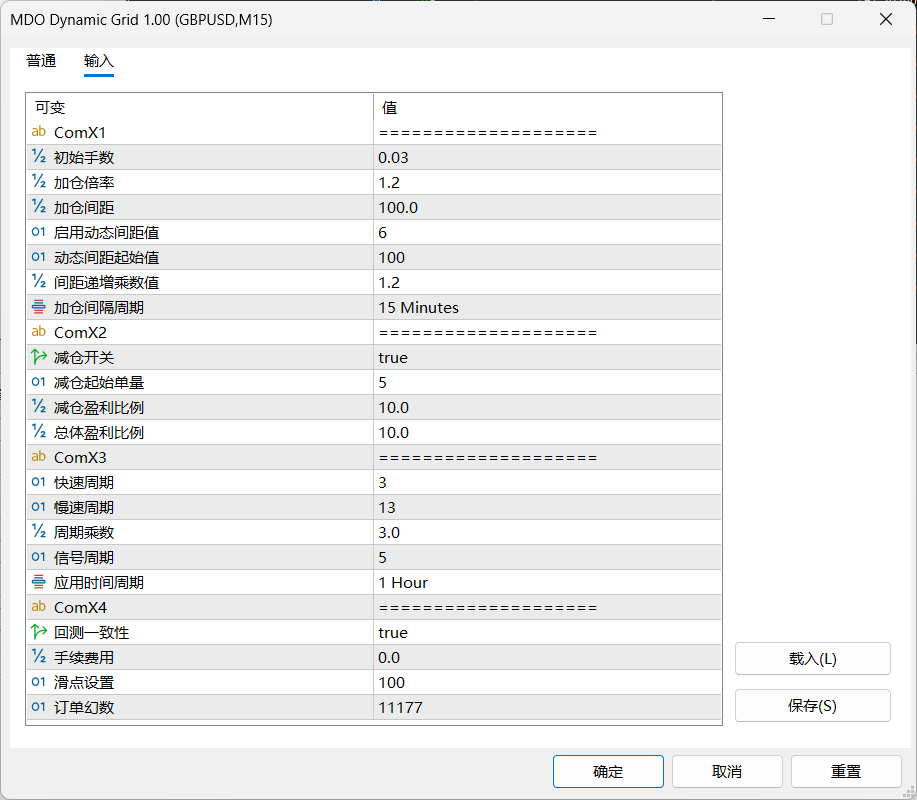Click the 01 icon beside 订单幻数
Screen dimensions: 917x800
[x=39, y=707]
